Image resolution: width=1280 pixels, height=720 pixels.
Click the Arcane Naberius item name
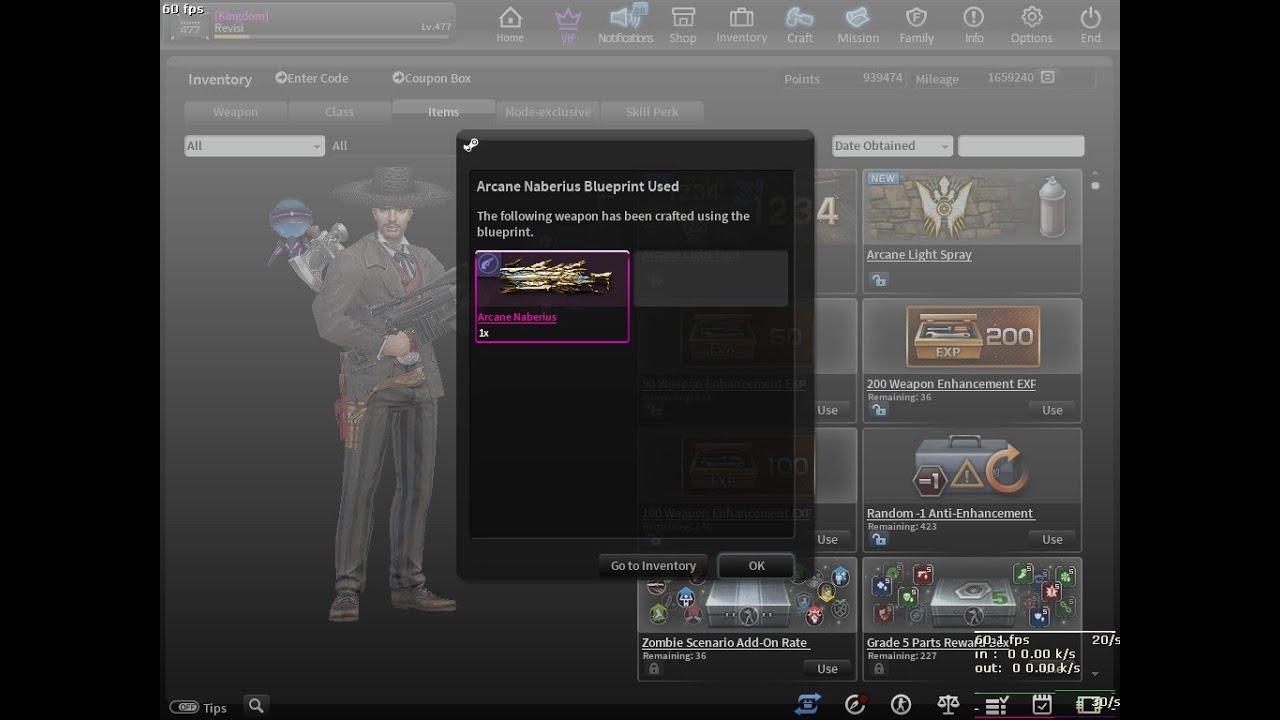[517, 317]
